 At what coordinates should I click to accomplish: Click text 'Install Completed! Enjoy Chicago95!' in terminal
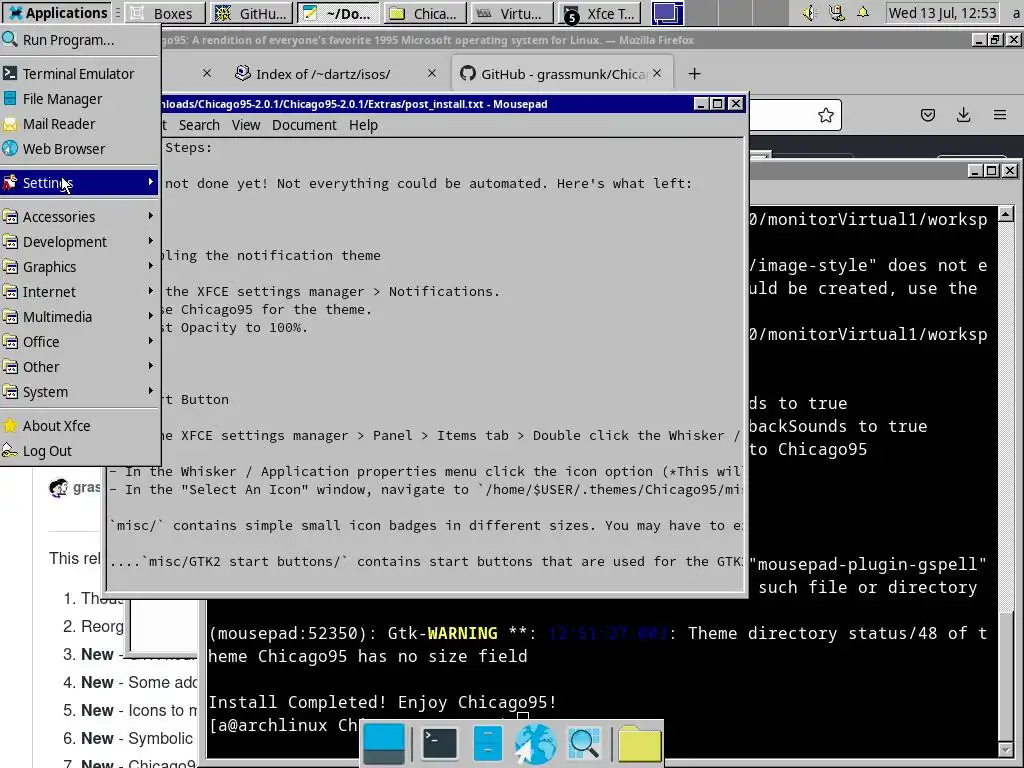383,702
